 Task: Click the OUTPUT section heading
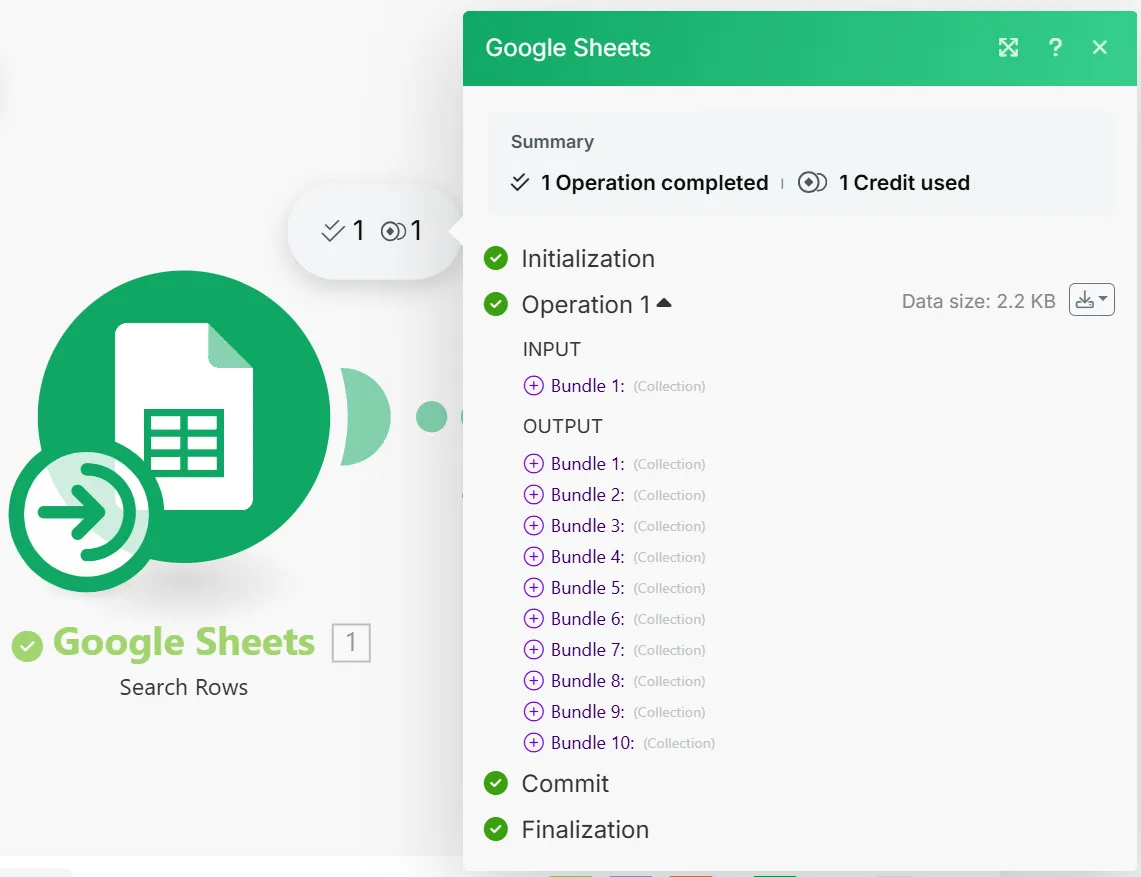pyautogui.click(x=562, y=426)
